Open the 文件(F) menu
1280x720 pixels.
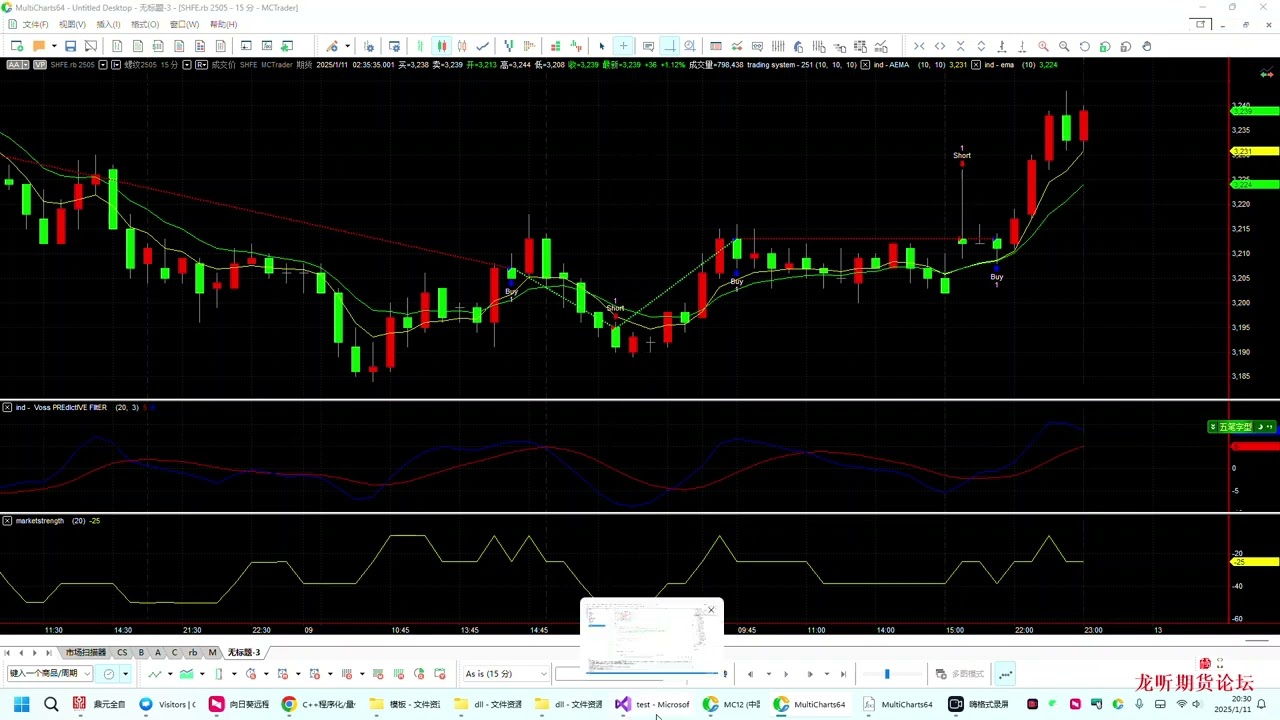(35, 24)
